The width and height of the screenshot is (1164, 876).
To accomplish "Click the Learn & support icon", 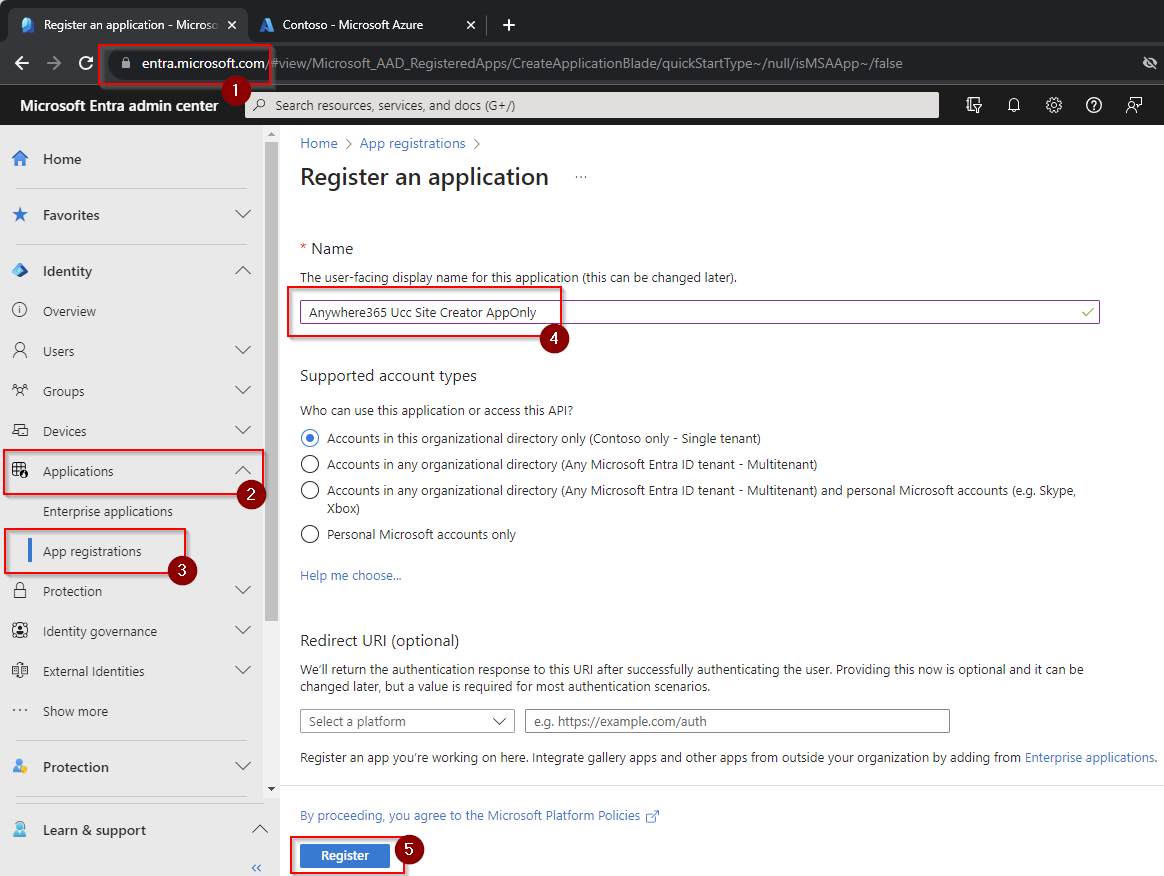I will 20,829.
